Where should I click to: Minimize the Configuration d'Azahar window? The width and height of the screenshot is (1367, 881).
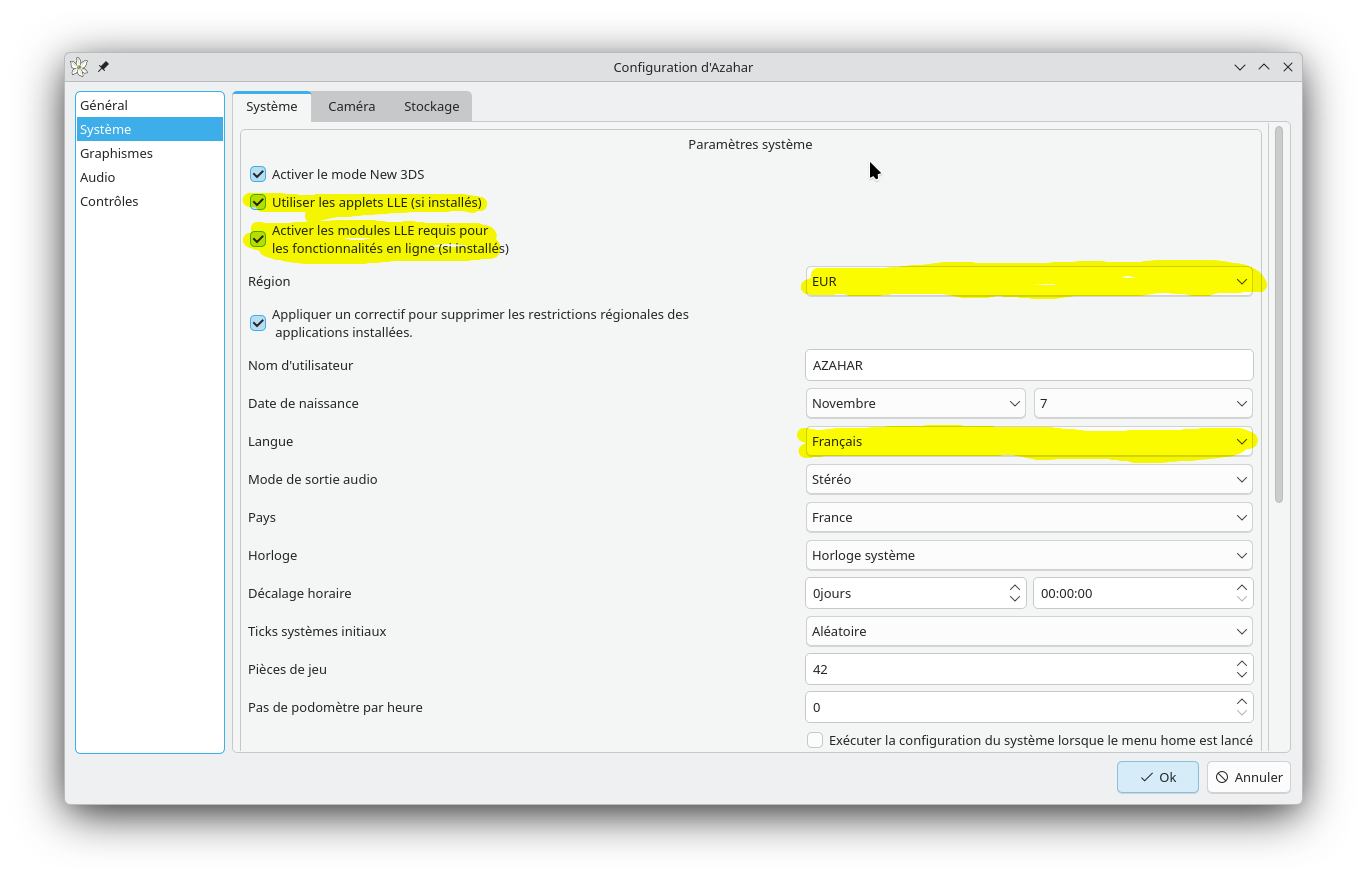click(1240, 67)
